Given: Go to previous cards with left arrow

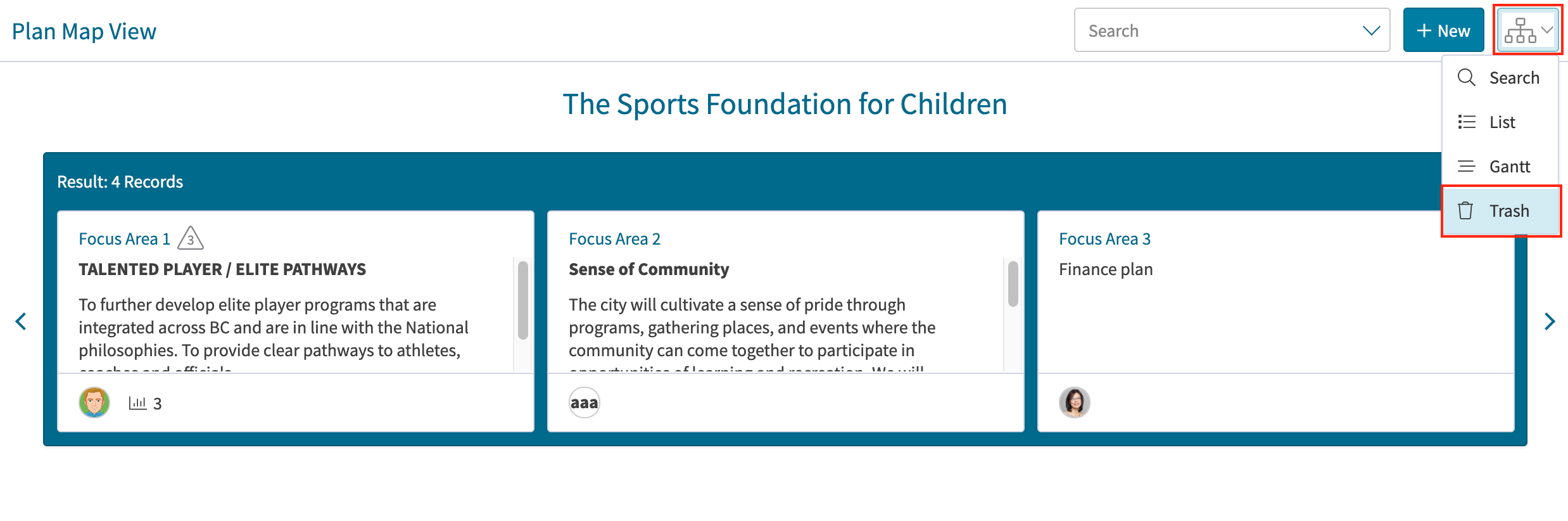Looking at the screenshot, I should [21, 321].
